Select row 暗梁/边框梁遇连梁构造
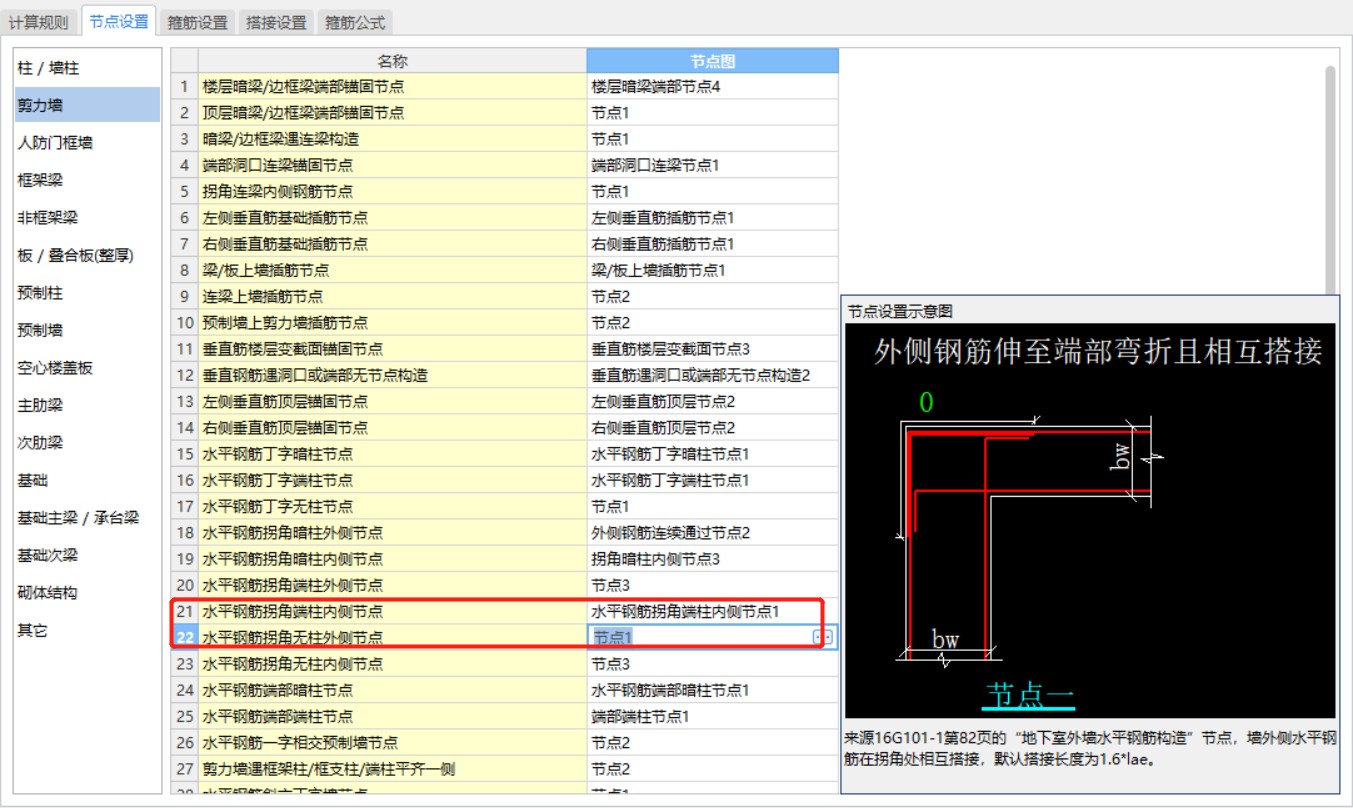The width and height of the screenshot is (1353, 808). point(392,139)
